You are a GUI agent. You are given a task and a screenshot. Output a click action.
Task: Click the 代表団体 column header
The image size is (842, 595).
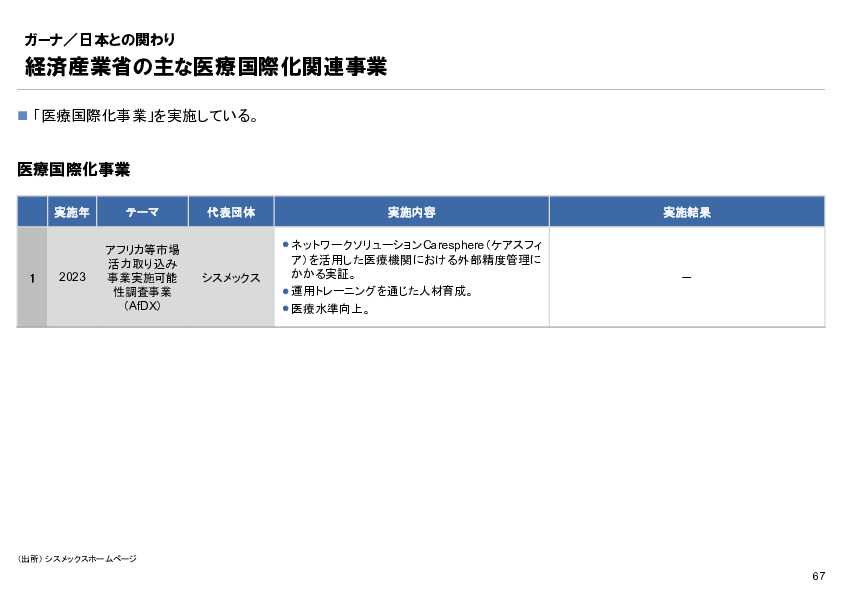point(230,211)
